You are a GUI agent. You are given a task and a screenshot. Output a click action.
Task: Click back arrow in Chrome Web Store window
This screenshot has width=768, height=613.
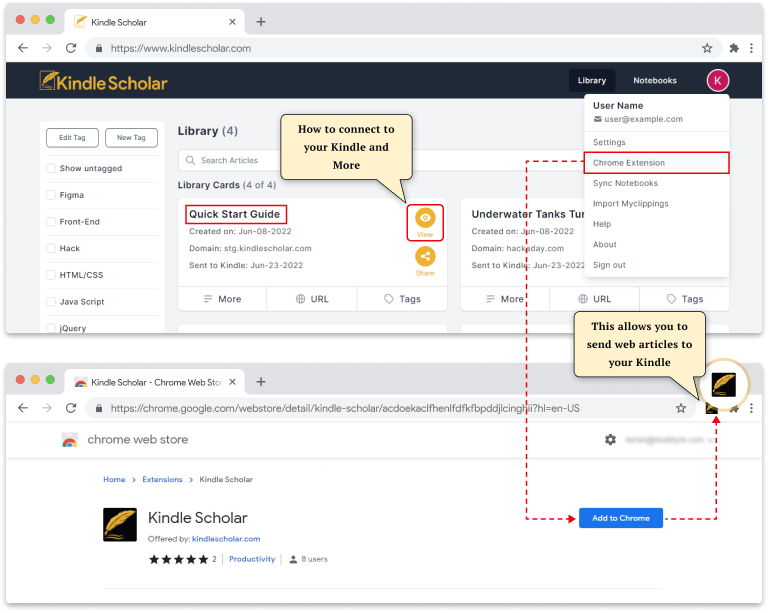click(x=23, y=408)
